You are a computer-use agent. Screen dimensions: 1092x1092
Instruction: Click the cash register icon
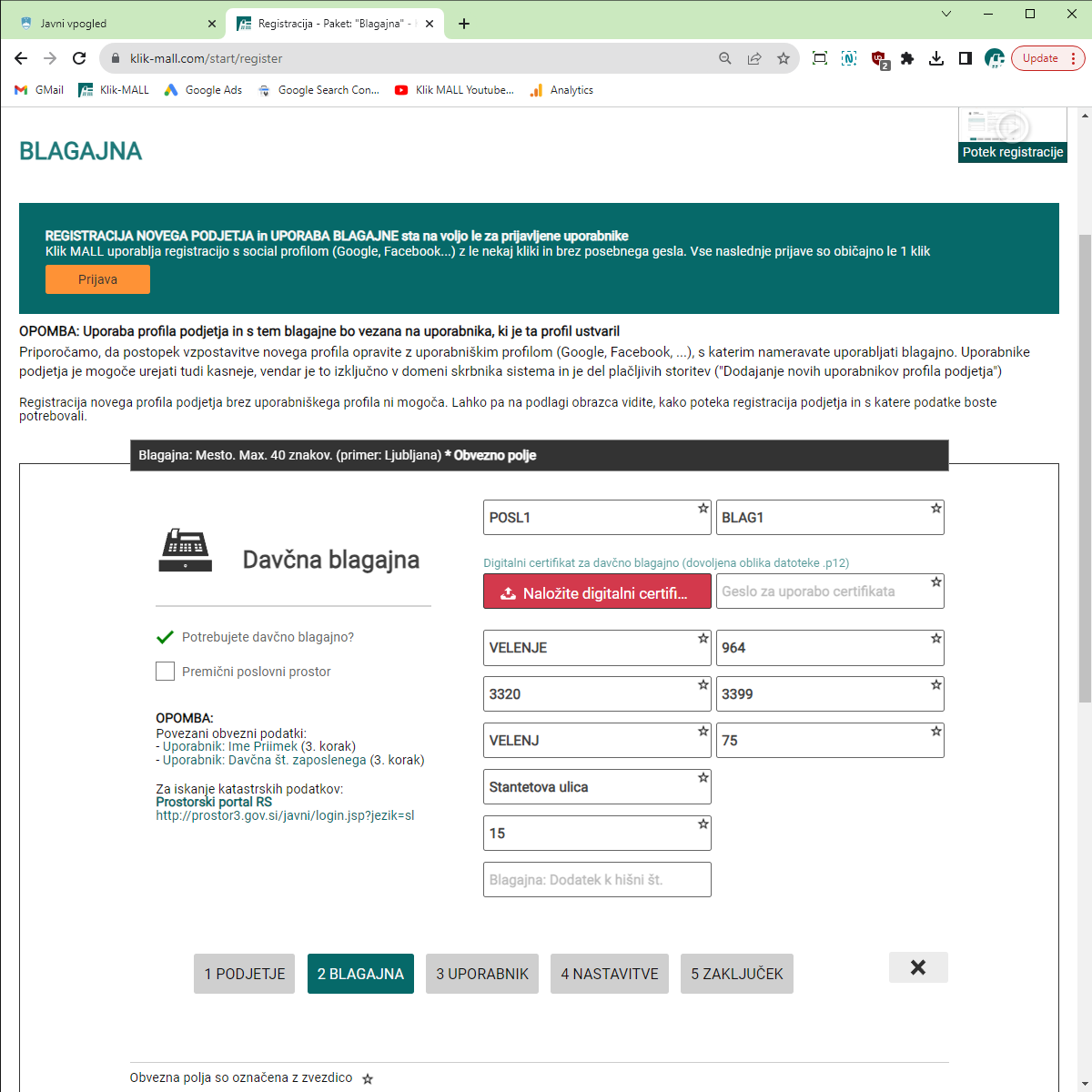pos(186,551)
